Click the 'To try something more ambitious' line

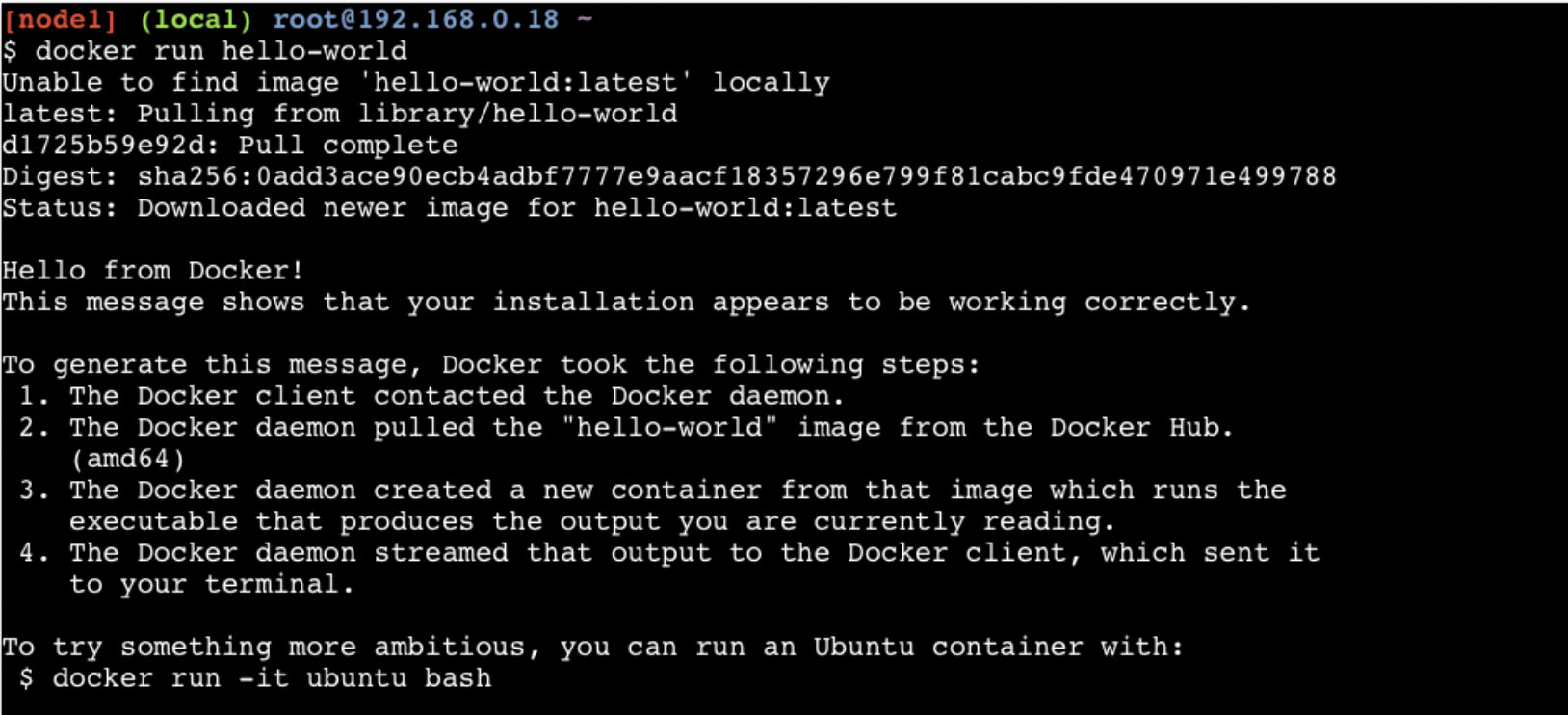click(x=592, y=647)
